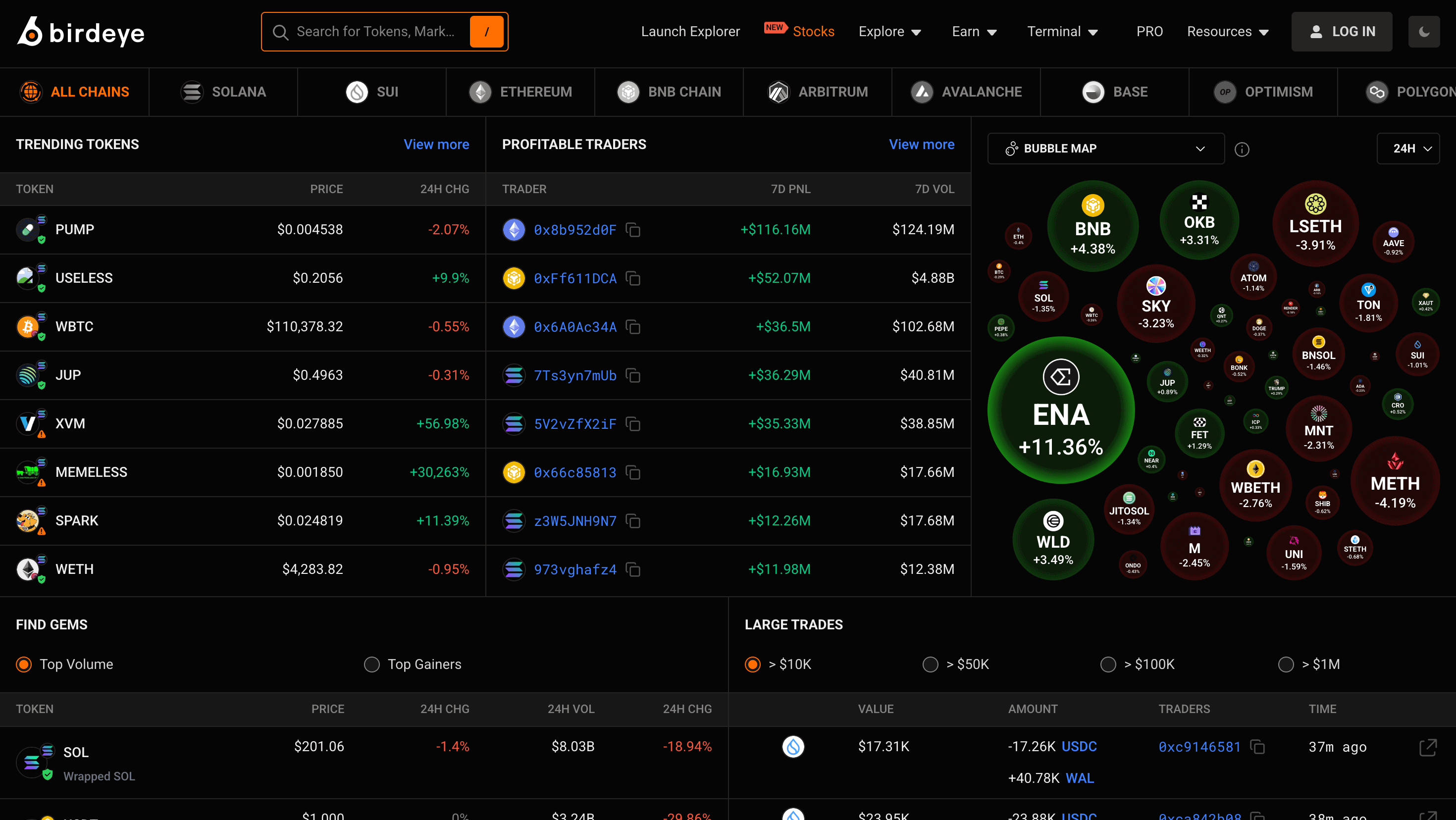Switch to Sui chain tab
Image resolution: width=1456 pixels, height=820 pixels.
pos(372,92)
